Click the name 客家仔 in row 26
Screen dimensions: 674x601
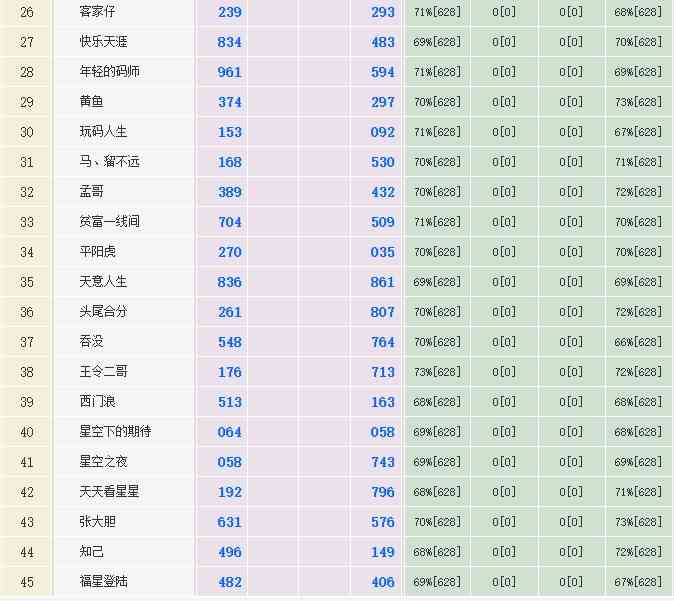(98, 12)
